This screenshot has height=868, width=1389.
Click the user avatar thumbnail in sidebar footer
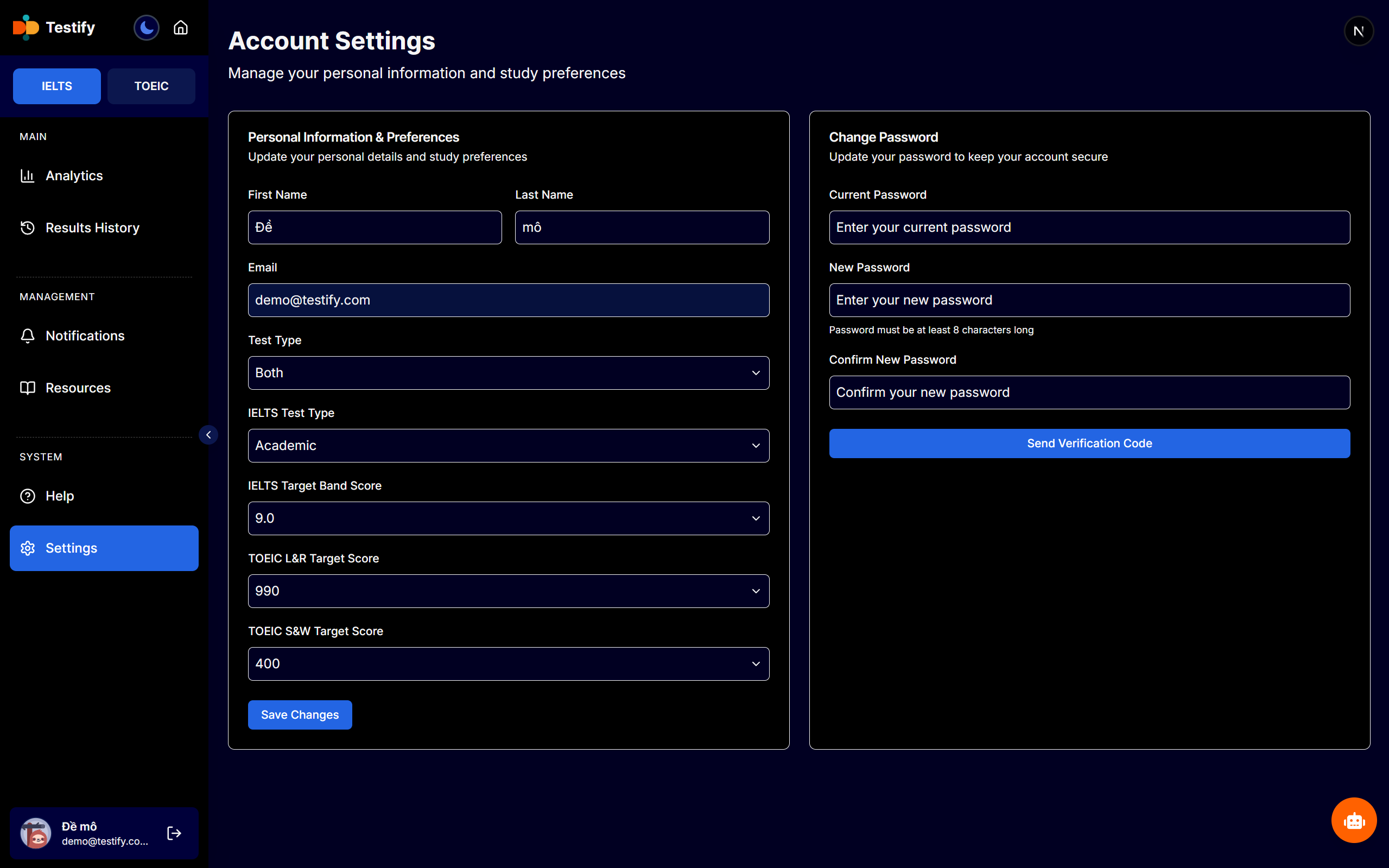pyautogui.click(x=36, y=833)
